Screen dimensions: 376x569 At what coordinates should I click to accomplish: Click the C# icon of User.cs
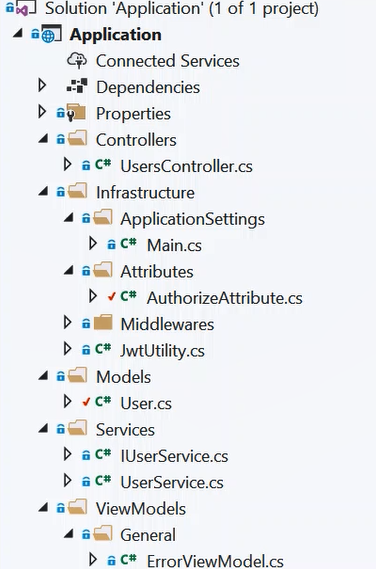(103, 401)
